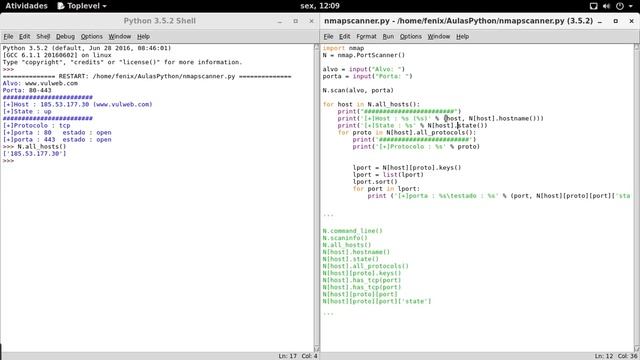Open Window menu in nmapscanner.py editor

tap(438, 36)
